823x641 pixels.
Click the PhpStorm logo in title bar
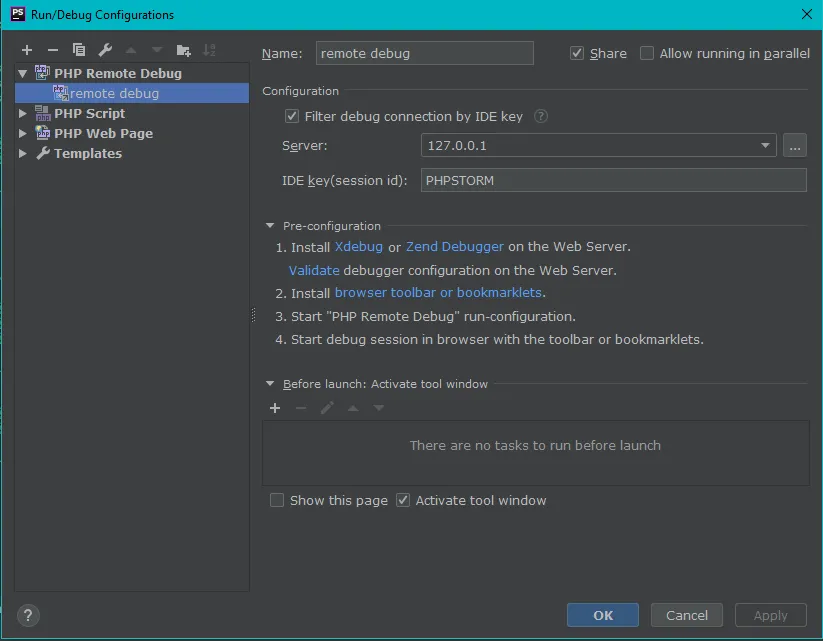pyautogui.click(x=18, y=14)
